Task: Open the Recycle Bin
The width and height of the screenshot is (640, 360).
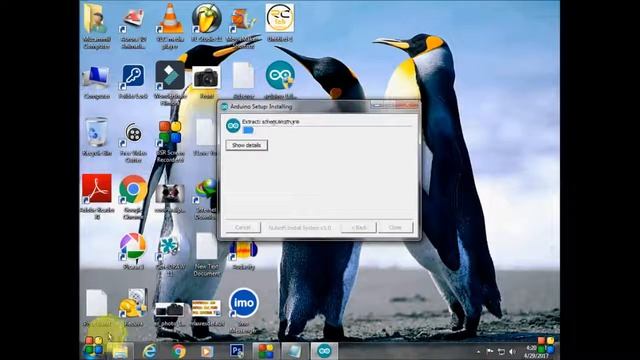Action: (96, 137)
